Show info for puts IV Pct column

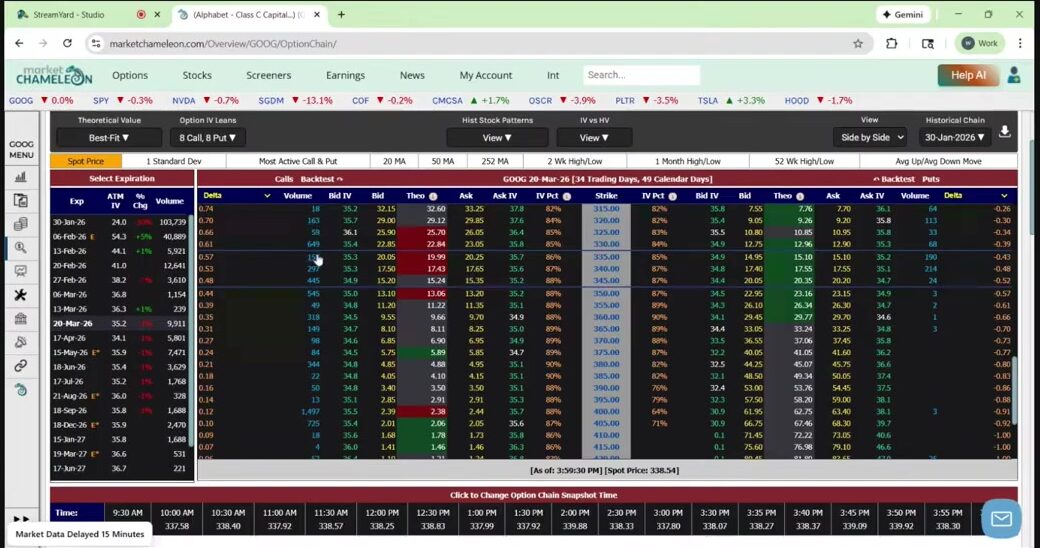[673, 196]
